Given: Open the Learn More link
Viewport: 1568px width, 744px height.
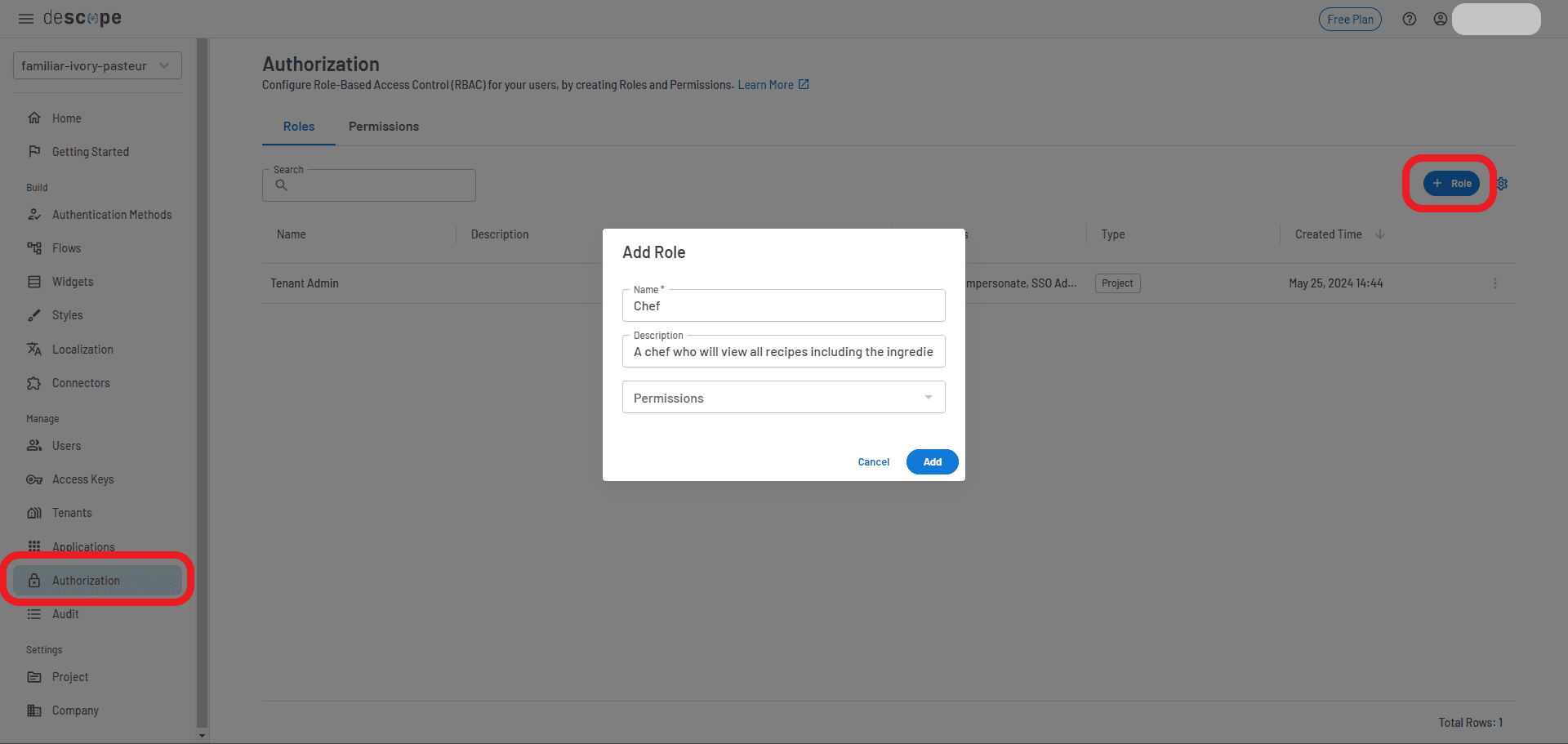Looking at the screenshot, I should pyautogui.click(x=765, y=84).
